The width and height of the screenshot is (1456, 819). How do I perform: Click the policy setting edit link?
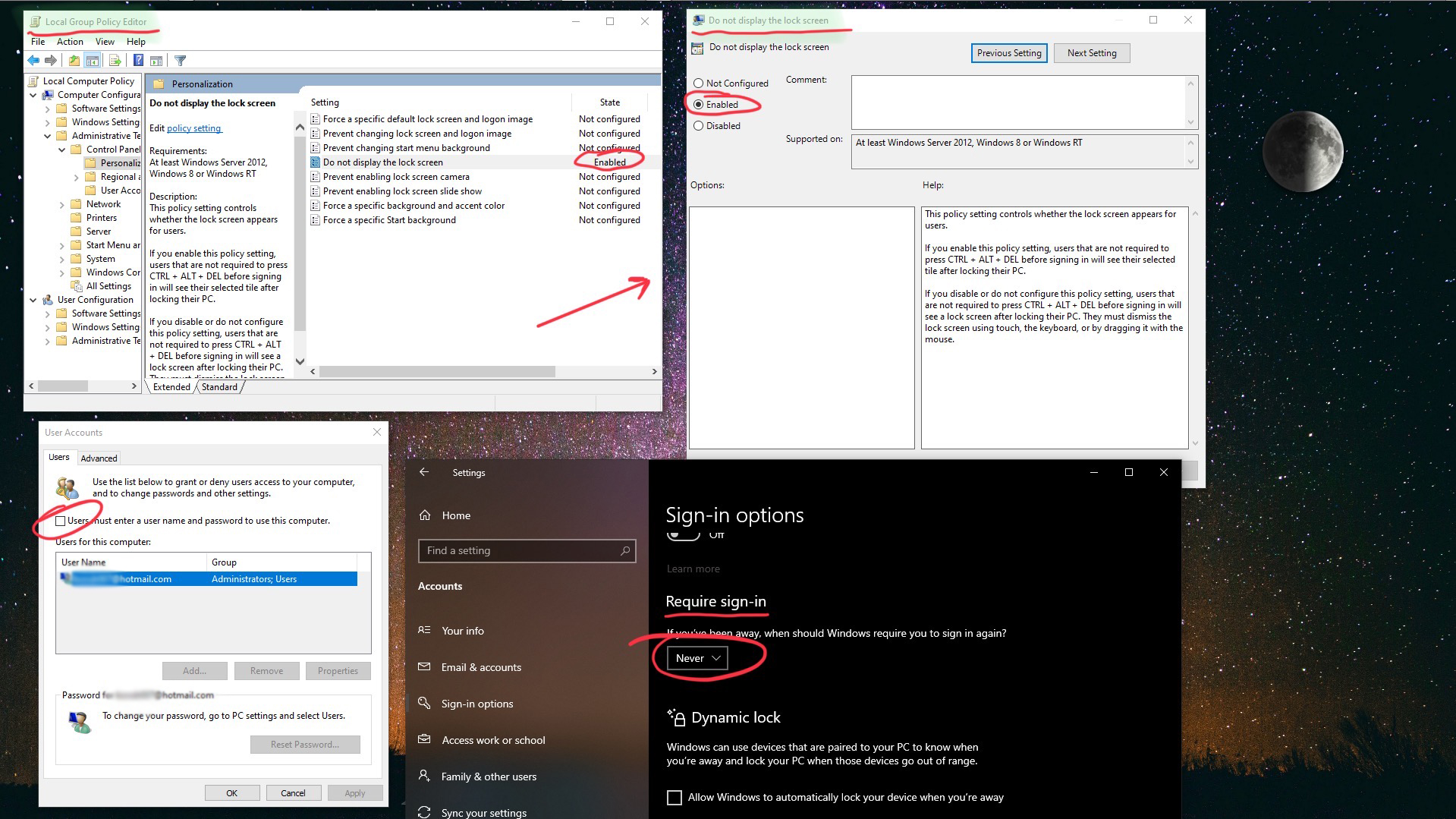[x=193, y=128]
